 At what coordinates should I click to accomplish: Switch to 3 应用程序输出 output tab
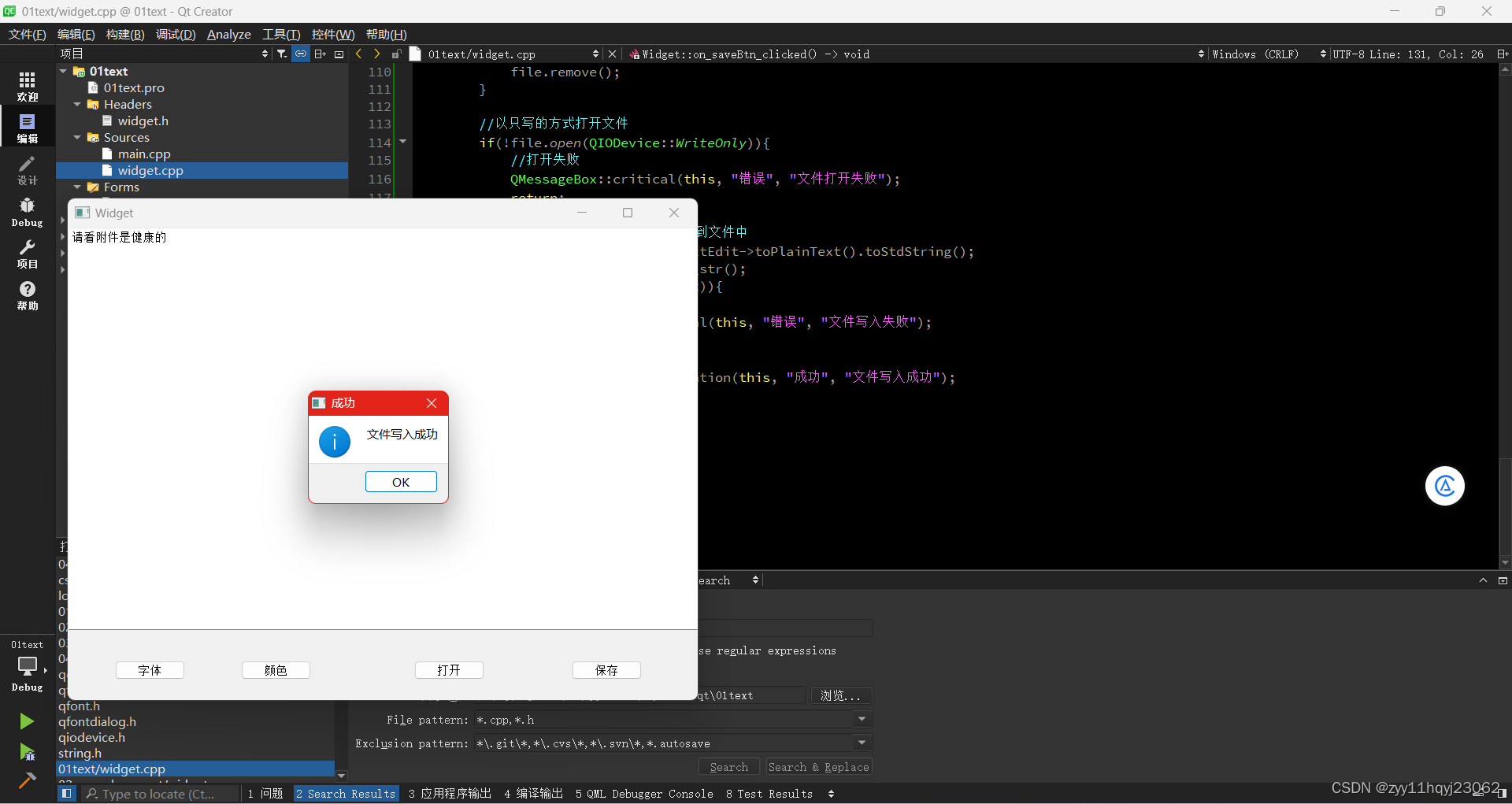tap(450, 794)
